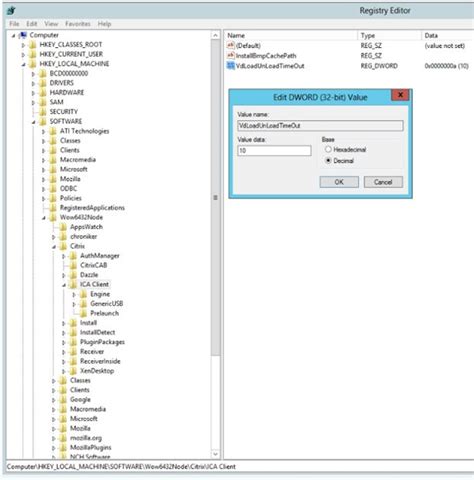This screenshot has width=474, height=480.
Task: Click the HKEY_CLASSES_ROOT folder icon
Action: click(x=33, y=45)
